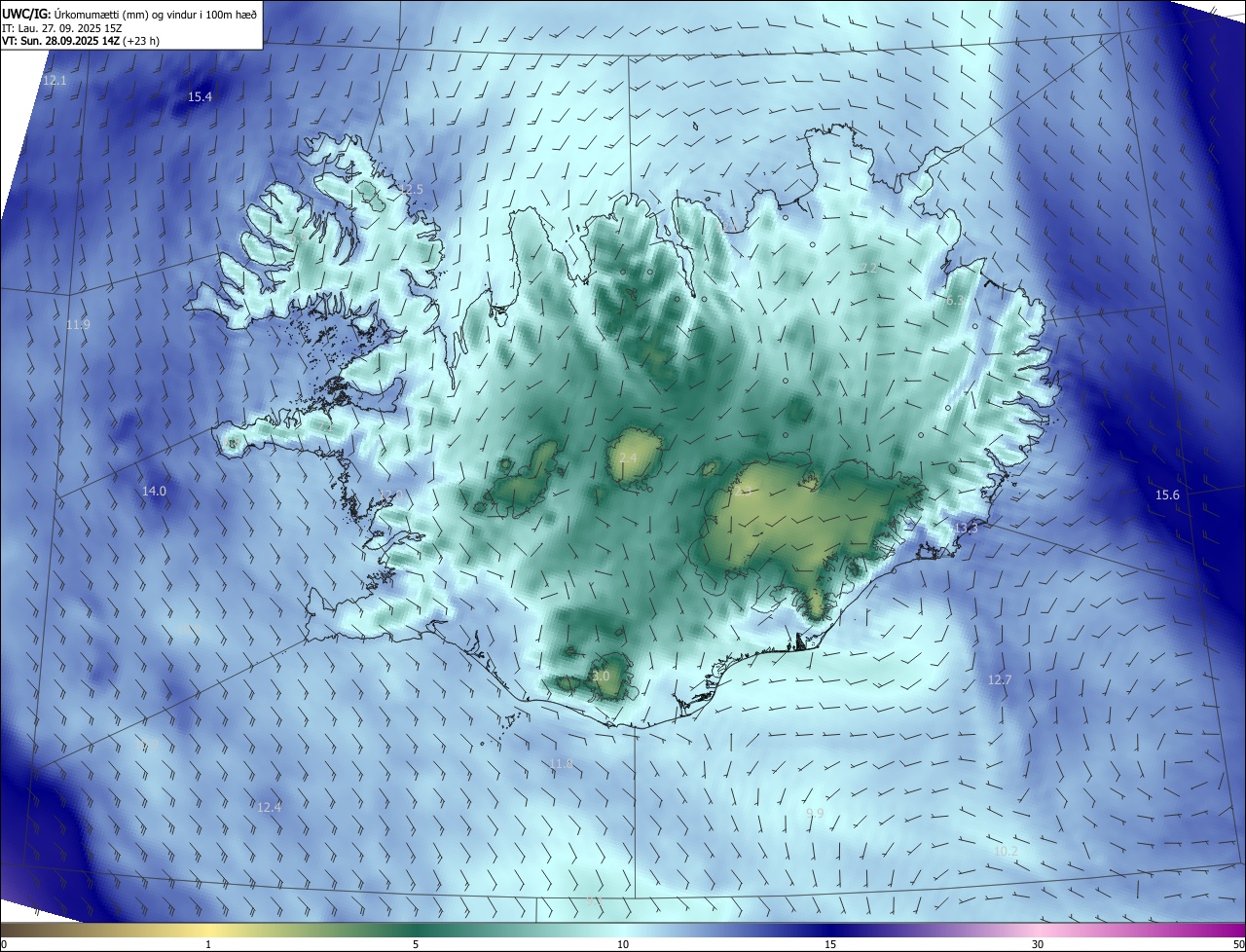Click the map value label "13.3"

[965, 528]
